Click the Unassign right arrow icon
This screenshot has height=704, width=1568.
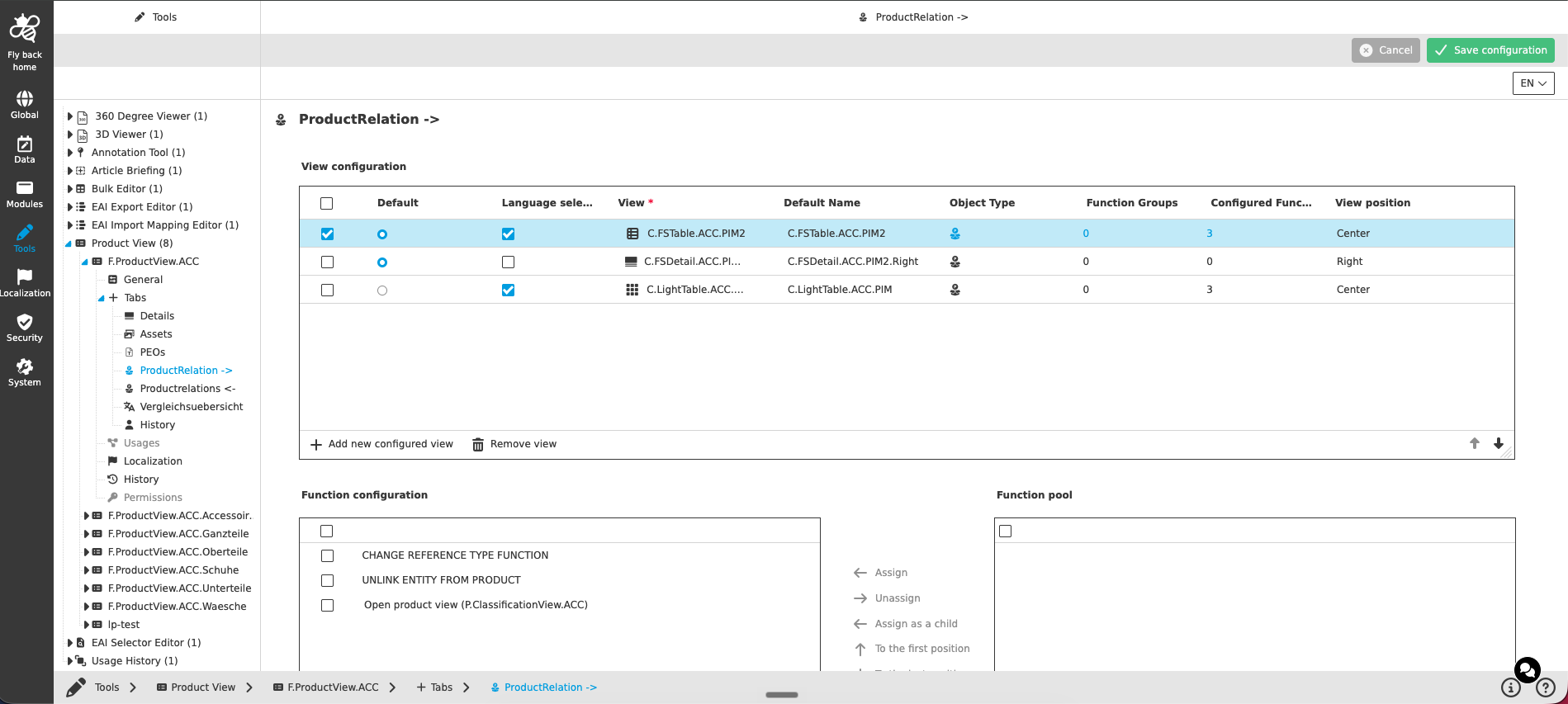click(x=860, y=598)
